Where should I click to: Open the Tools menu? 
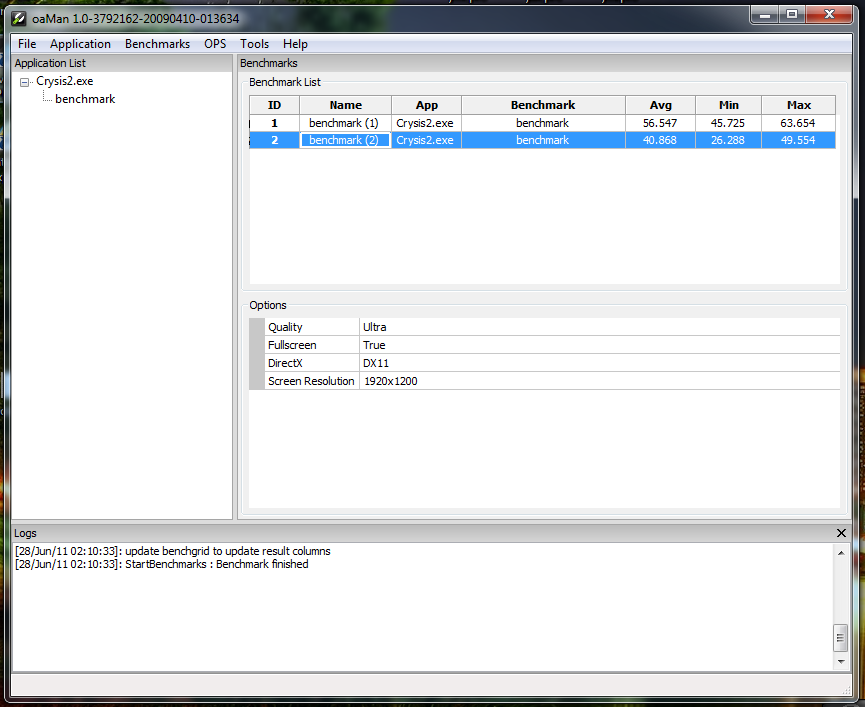click(254, 44)
